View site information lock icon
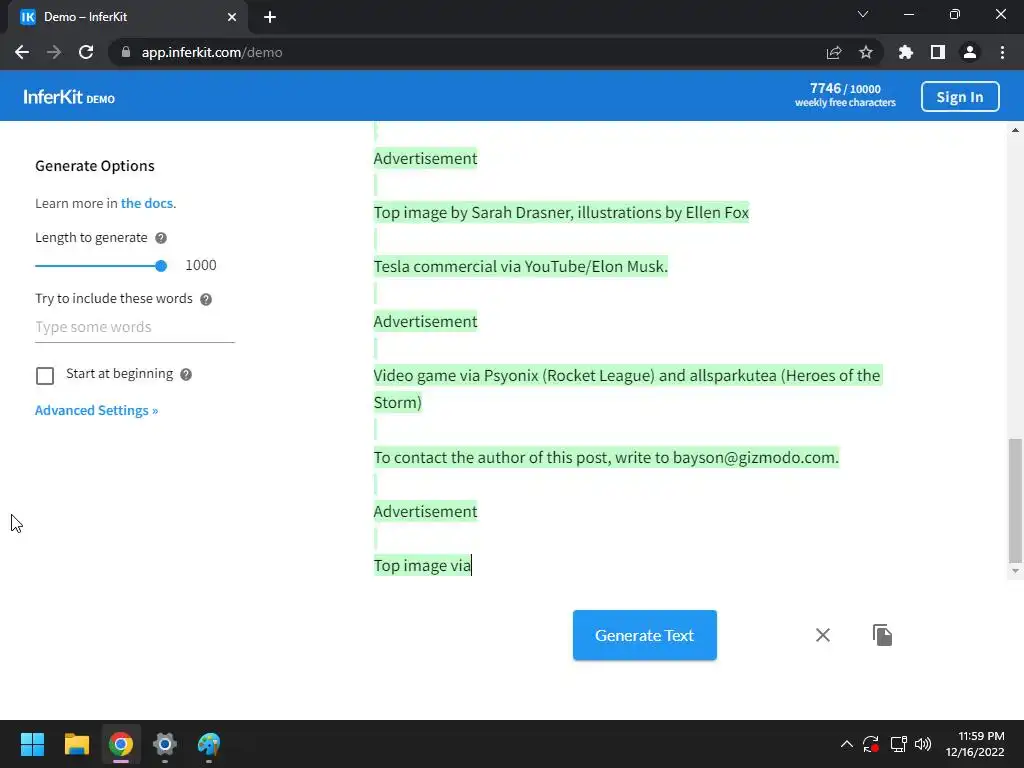 [x=126, y=52]
